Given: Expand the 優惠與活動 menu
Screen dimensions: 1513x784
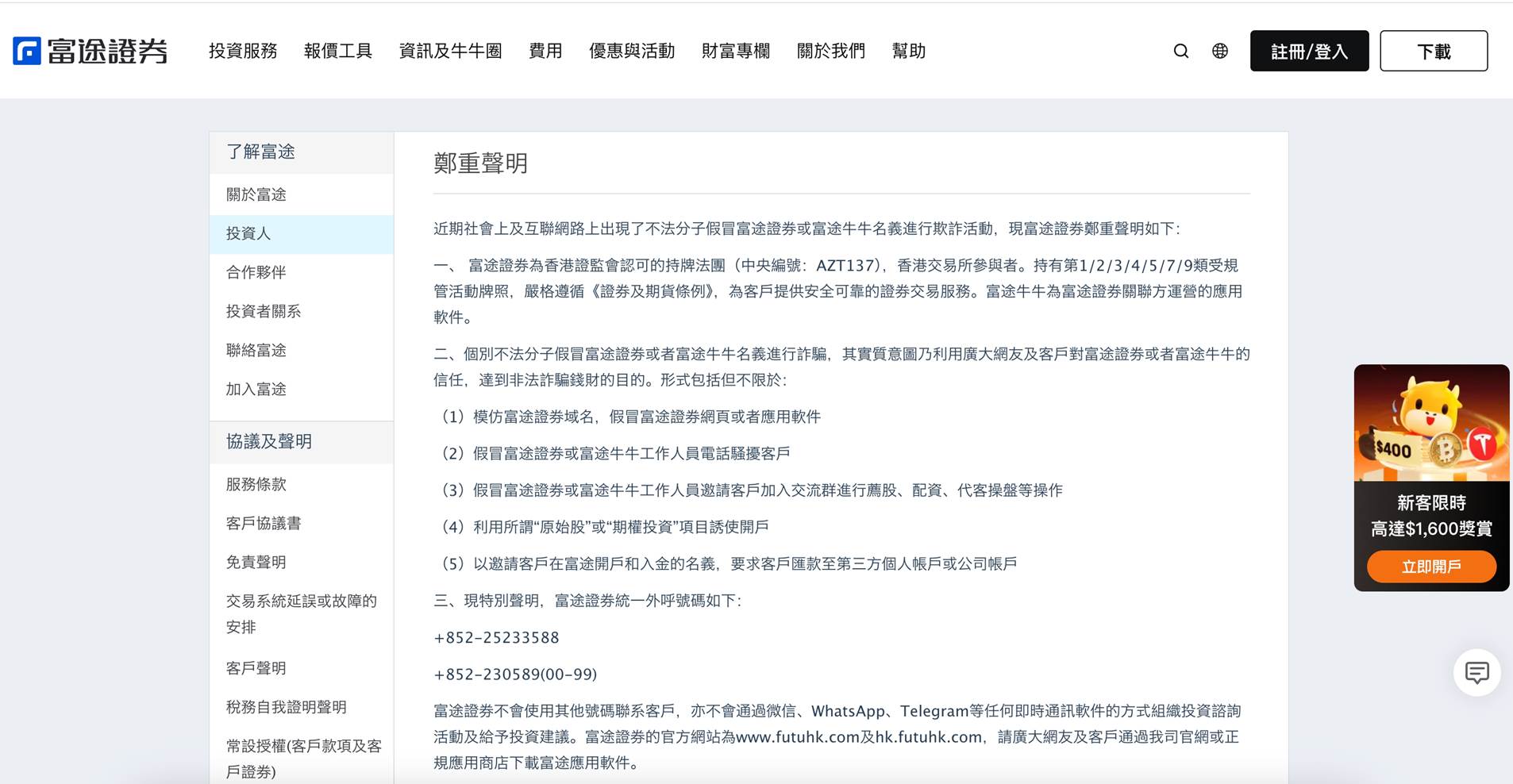Looking at the screenshot, I should 631,51.
